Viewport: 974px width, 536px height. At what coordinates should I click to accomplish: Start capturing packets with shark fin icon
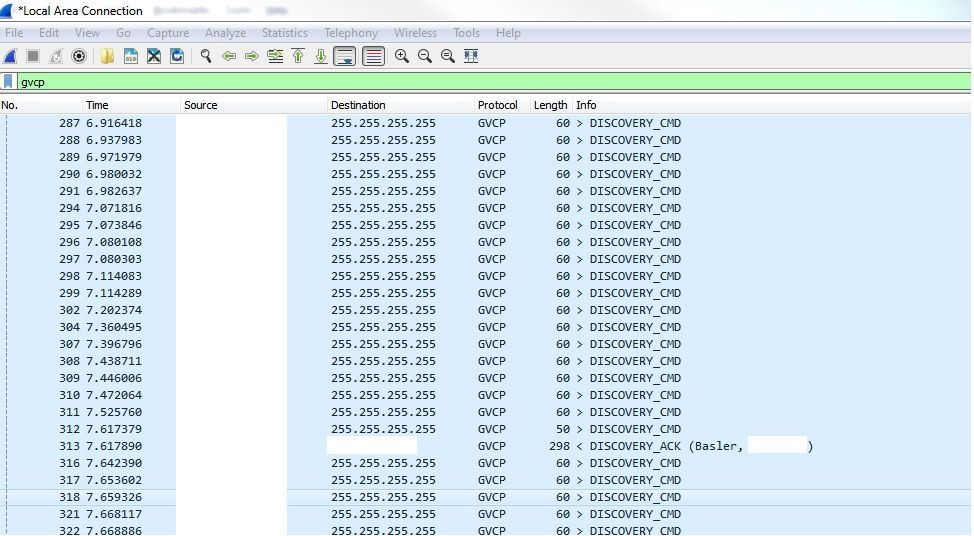pos(10,57)
